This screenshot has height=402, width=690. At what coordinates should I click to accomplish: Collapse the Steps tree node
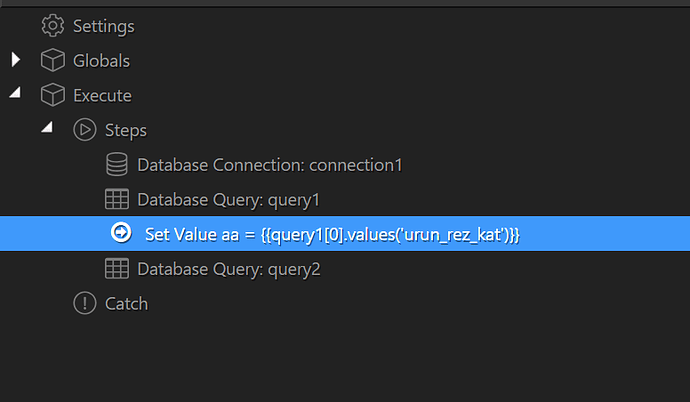tap(48, 129)
